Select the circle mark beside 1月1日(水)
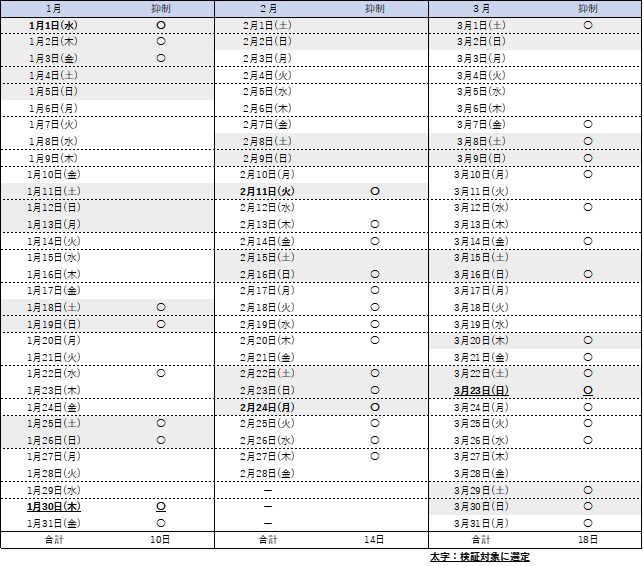This screenshot has height=566, width=643. point(160,25)
